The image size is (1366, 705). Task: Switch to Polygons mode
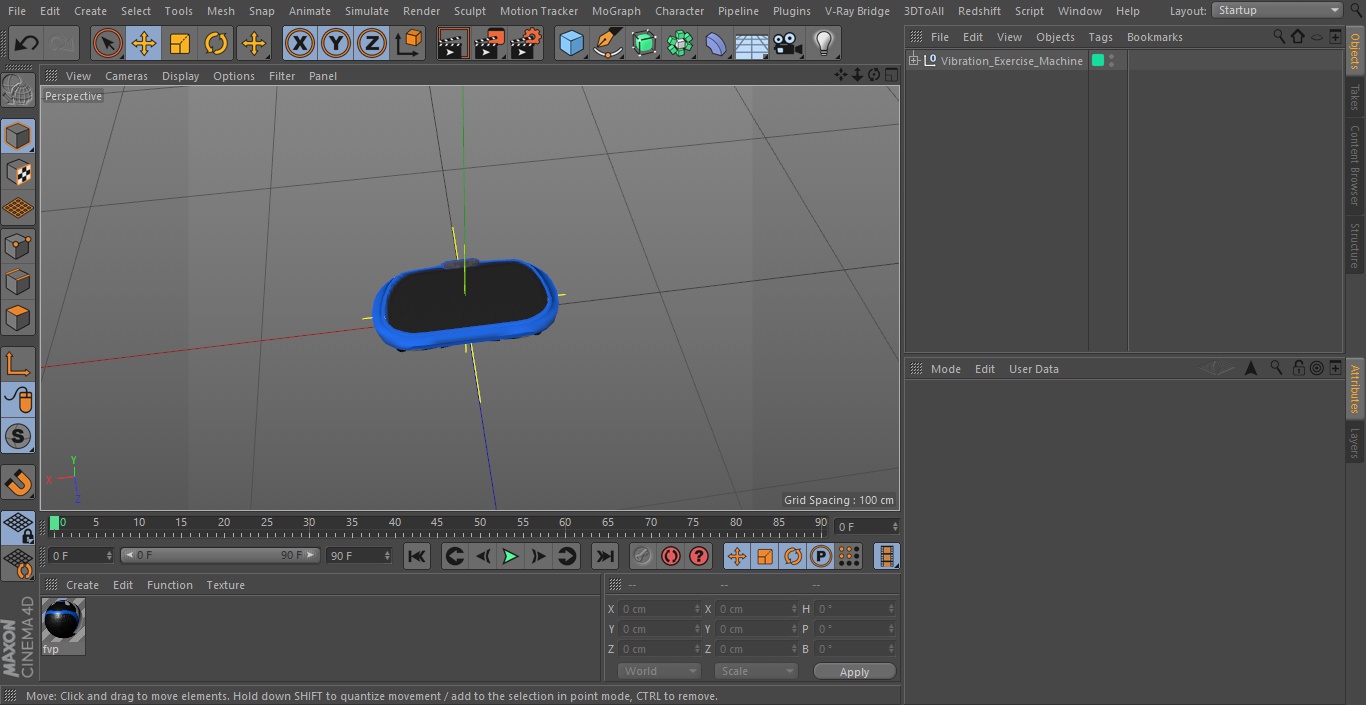[x=18, y=317]
